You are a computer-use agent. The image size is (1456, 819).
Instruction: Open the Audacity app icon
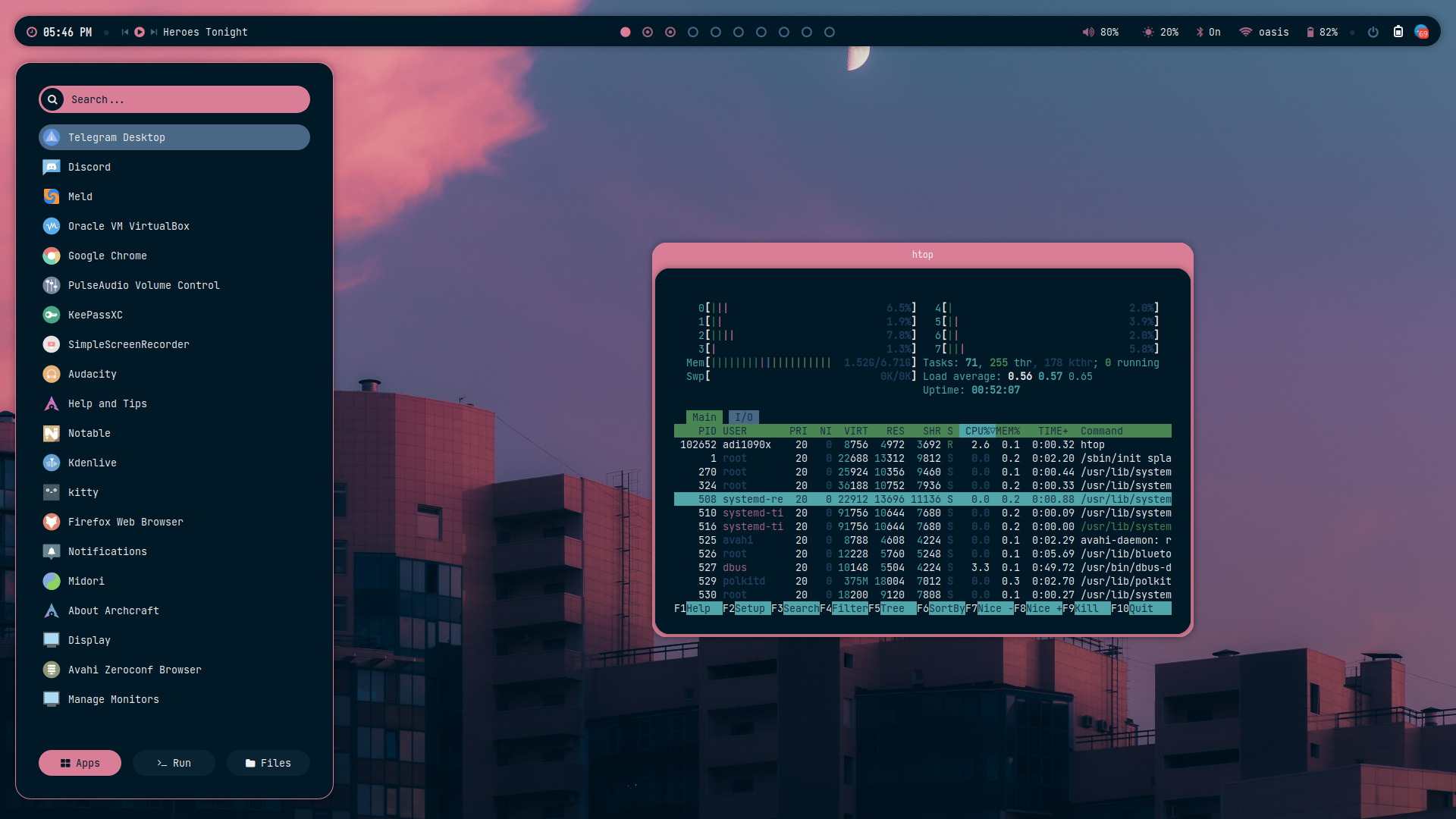click(x=52, y=374)
